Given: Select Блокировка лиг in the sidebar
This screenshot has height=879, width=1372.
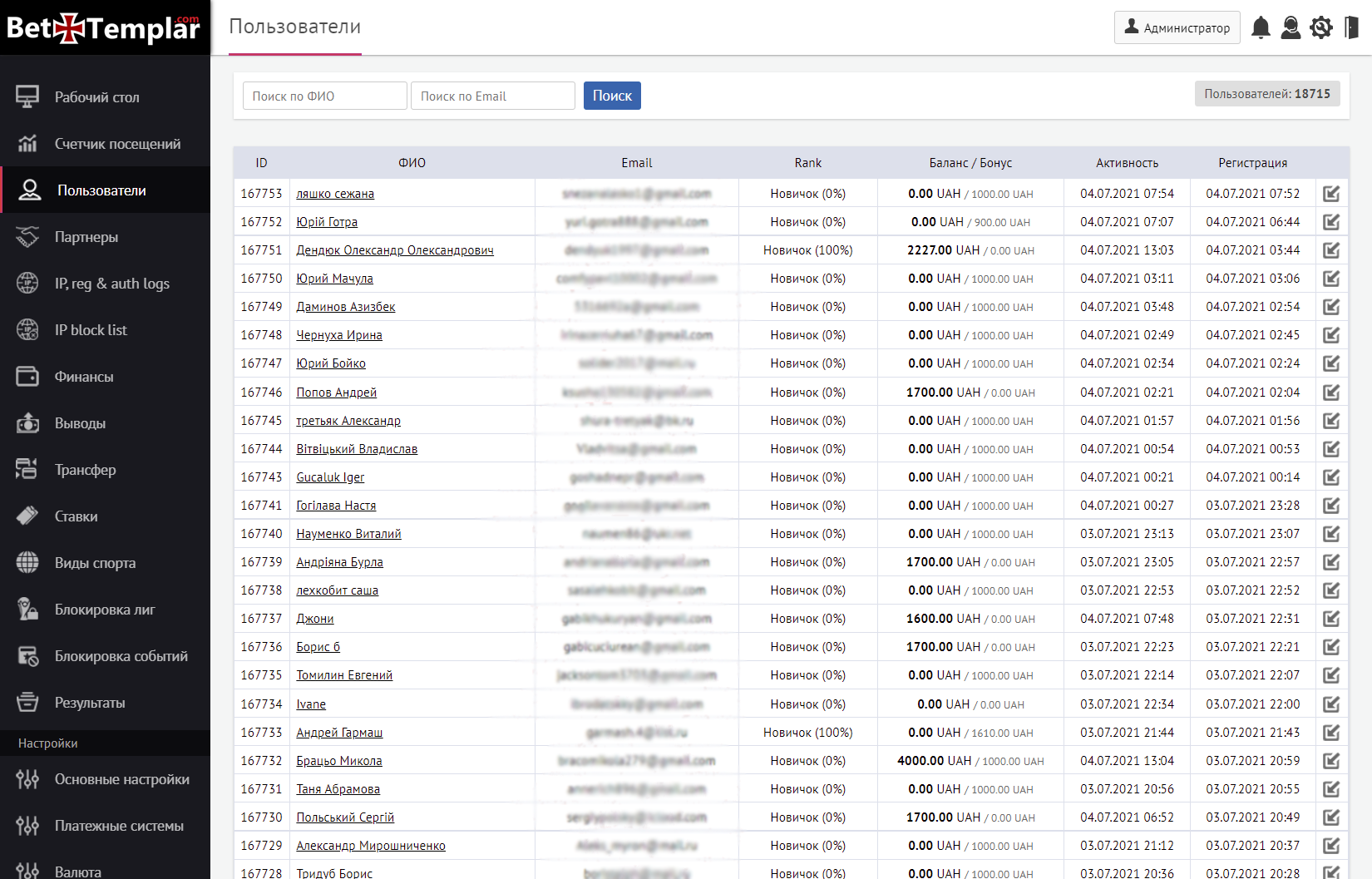Looking at the screenshot, I should [x=105, y=610].
